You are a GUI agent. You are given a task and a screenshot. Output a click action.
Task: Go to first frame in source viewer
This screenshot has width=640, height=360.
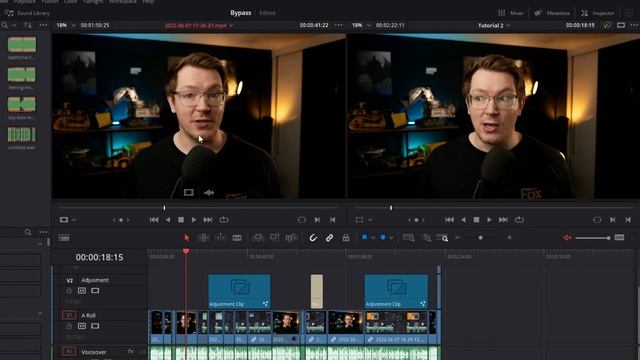154,220
